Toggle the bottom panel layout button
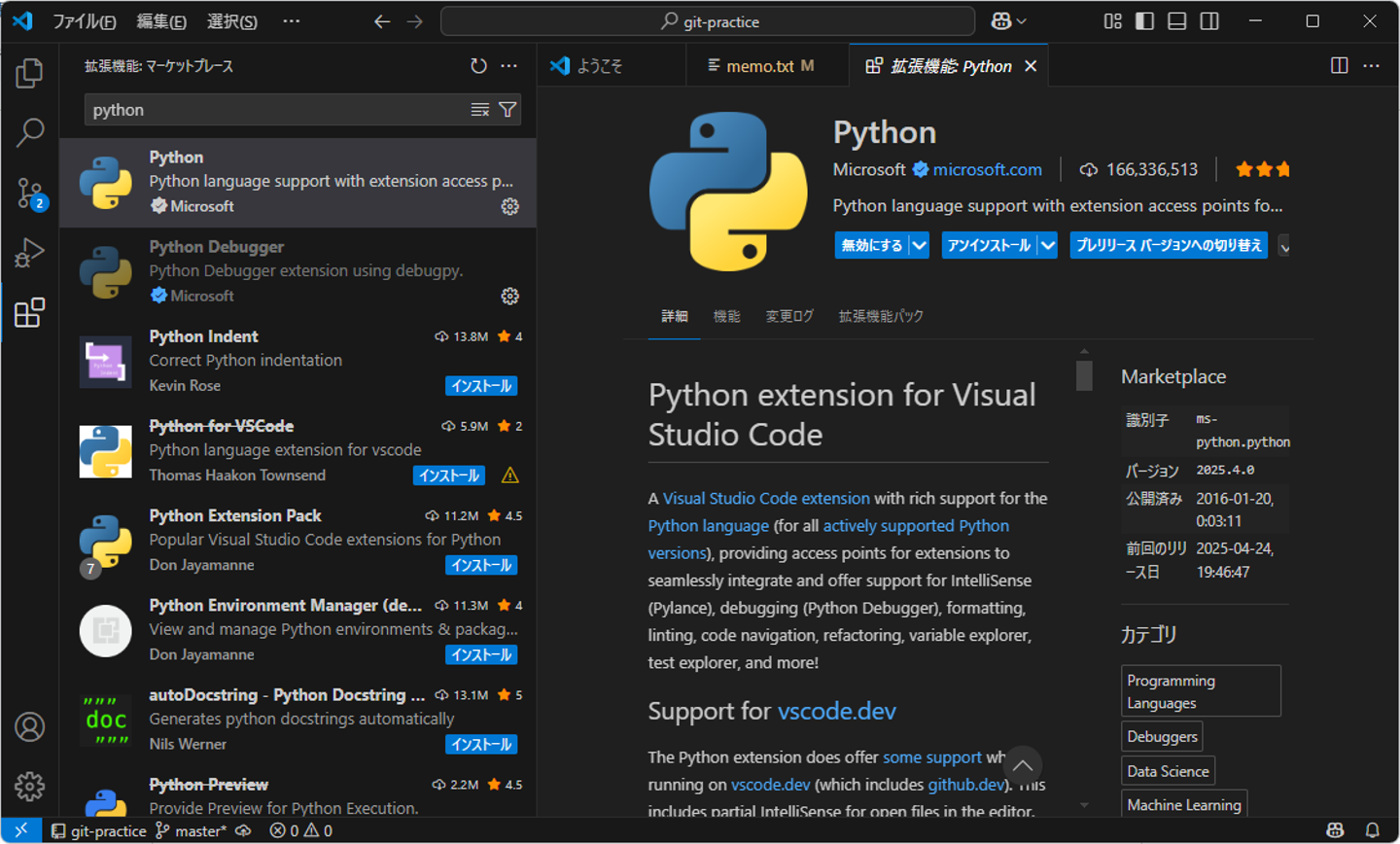Image resolution: width=1400 pixels, height=844 pixels. (1176, 21)
